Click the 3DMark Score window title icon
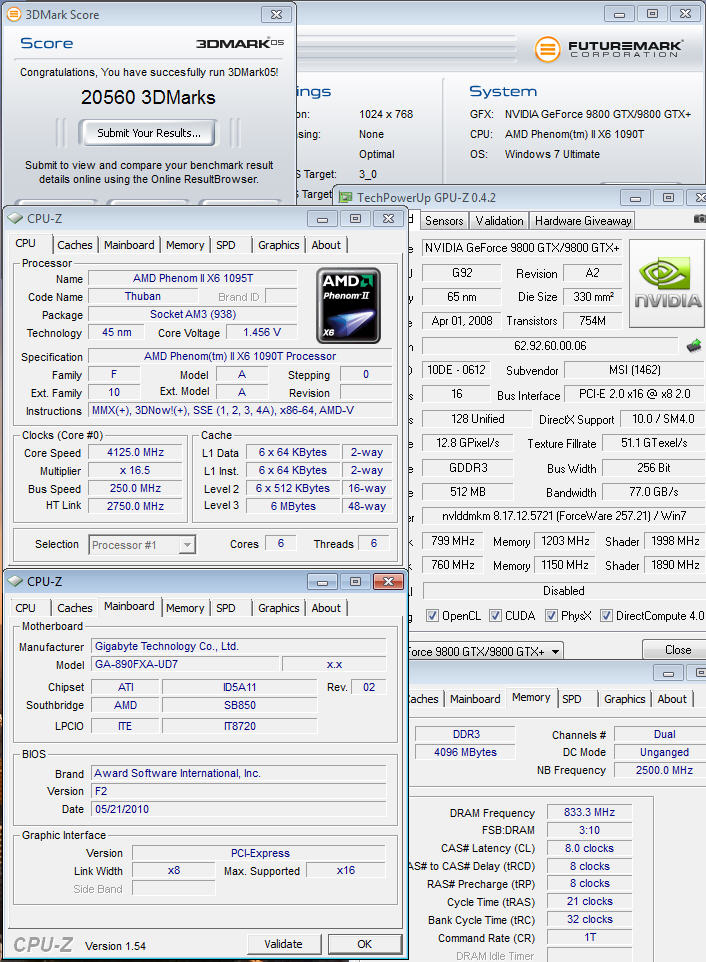Viewport: 706px width, 962px height. pos(13,14)
